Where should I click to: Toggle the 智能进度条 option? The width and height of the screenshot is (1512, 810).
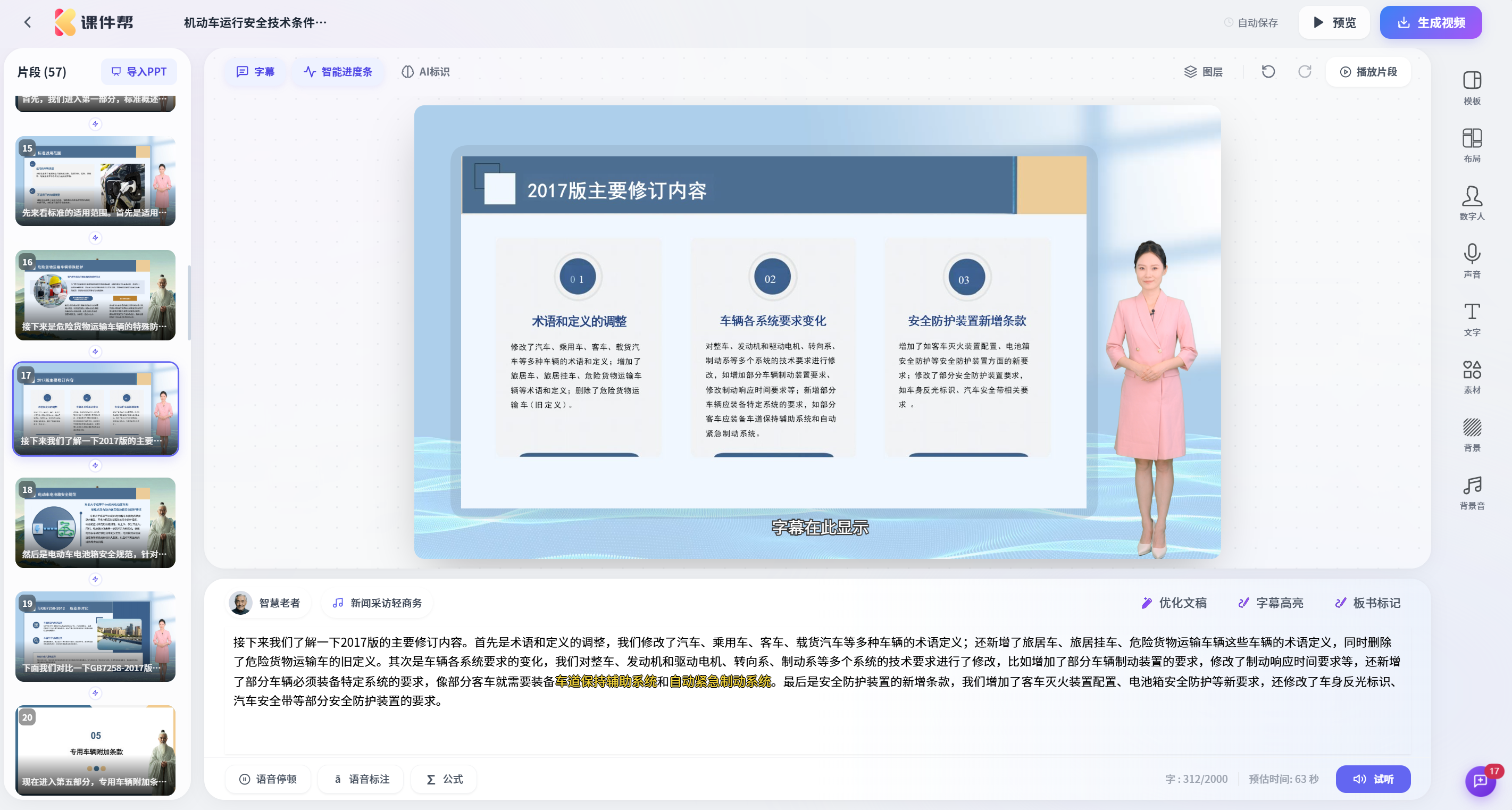pyautogui.click(x=338, y=72)
